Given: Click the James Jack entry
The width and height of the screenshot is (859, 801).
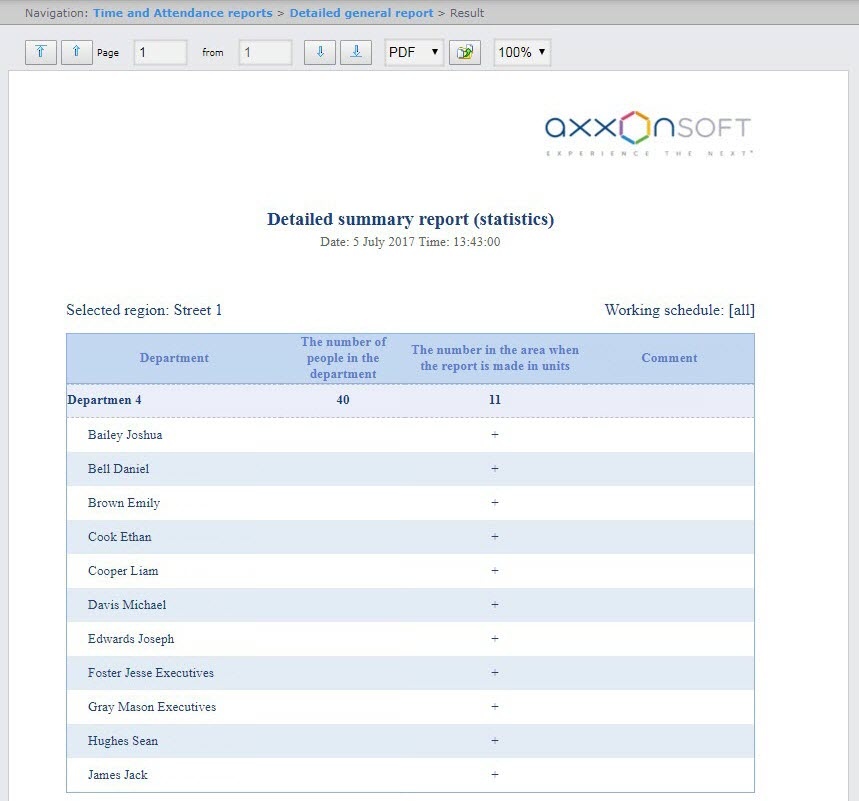Looking at the screenshot, I should point(117,775).
